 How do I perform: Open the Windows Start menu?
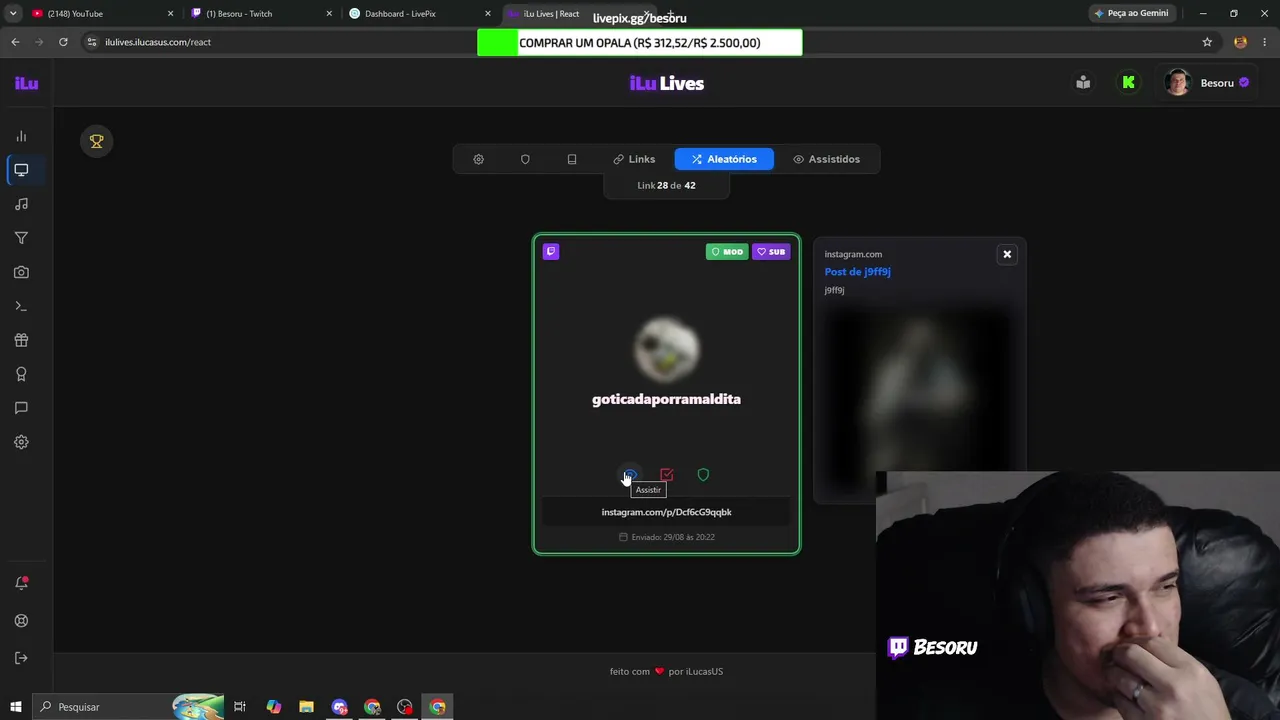pos(14,707)
